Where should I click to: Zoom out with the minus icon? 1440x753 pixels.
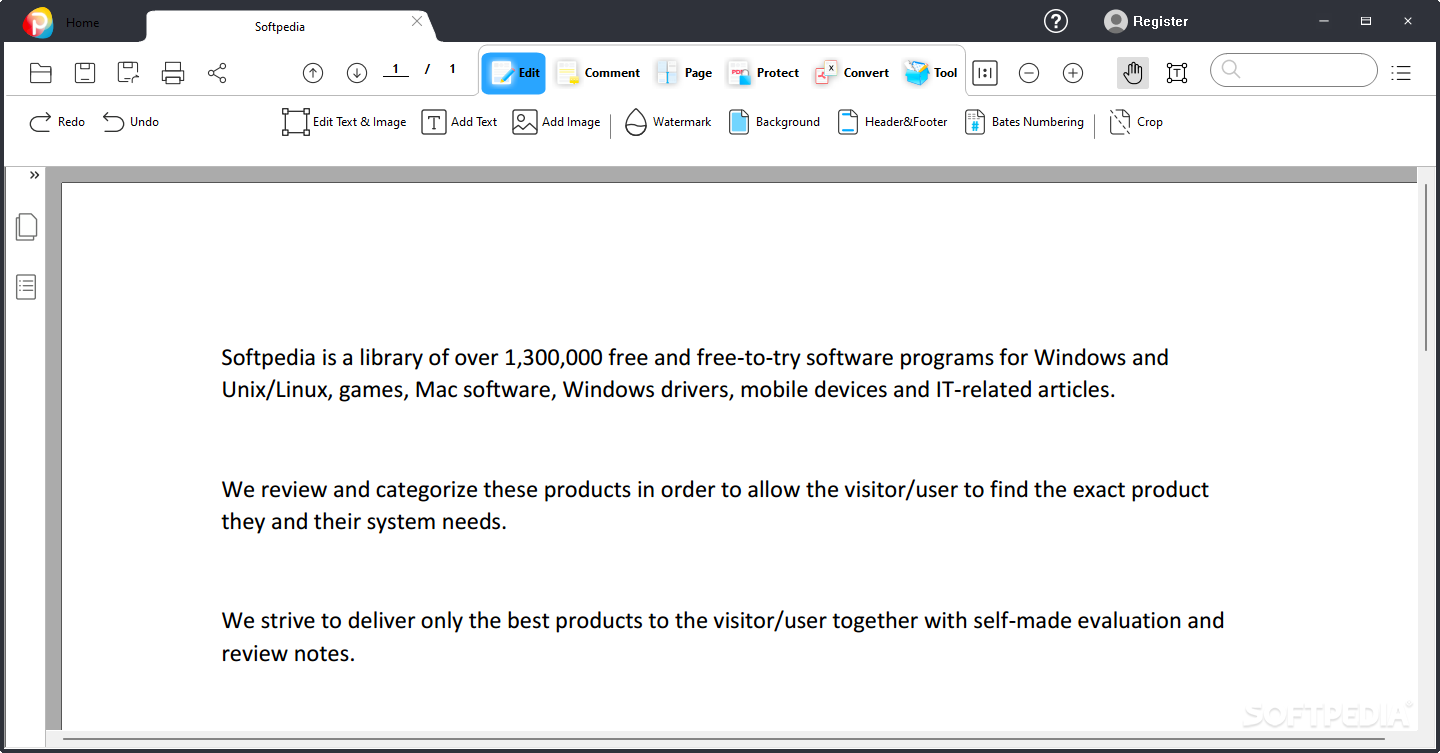pyautogui.click(x=1029, y=73)
